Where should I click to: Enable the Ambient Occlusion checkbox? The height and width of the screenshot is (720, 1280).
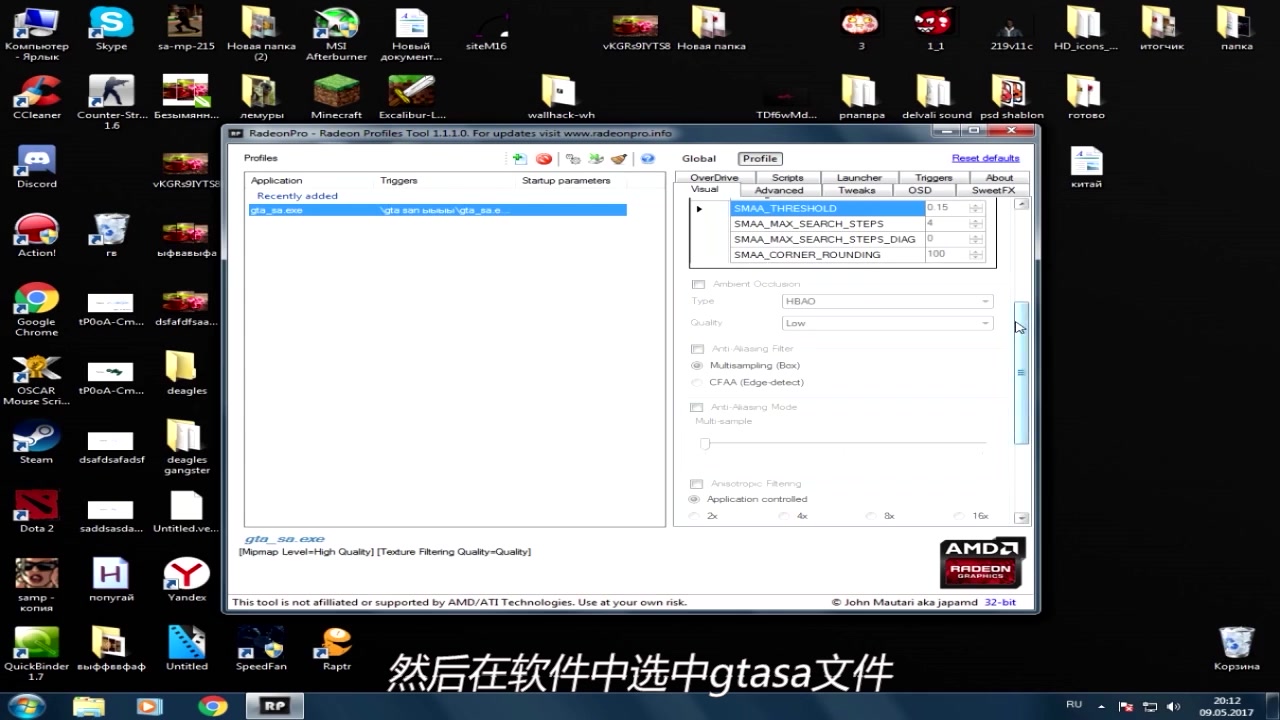pos(698,284)
